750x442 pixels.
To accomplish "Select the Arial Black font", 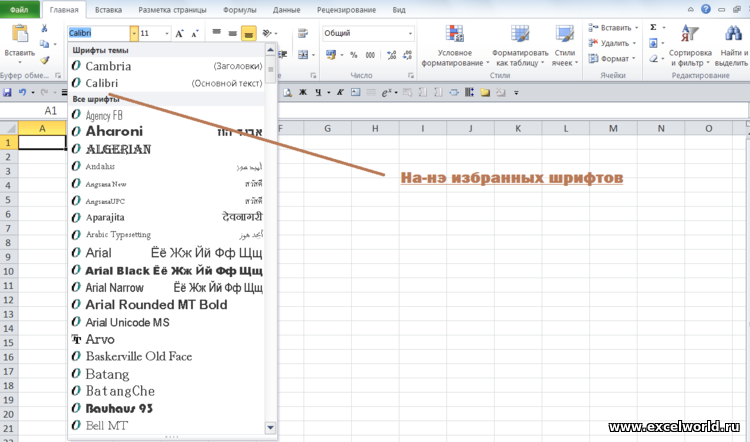I will (x=166, y=270).
